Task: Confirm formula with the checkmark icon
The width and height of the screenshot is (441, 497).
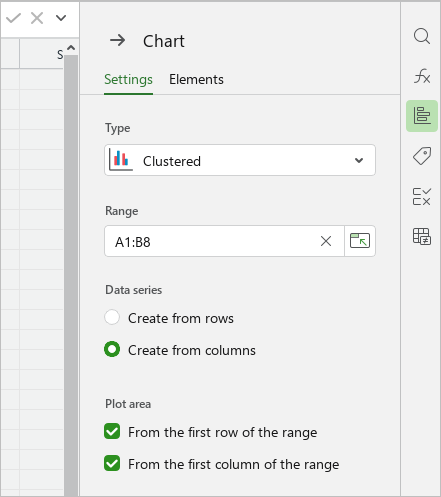Action: click(x=13, y=18)
